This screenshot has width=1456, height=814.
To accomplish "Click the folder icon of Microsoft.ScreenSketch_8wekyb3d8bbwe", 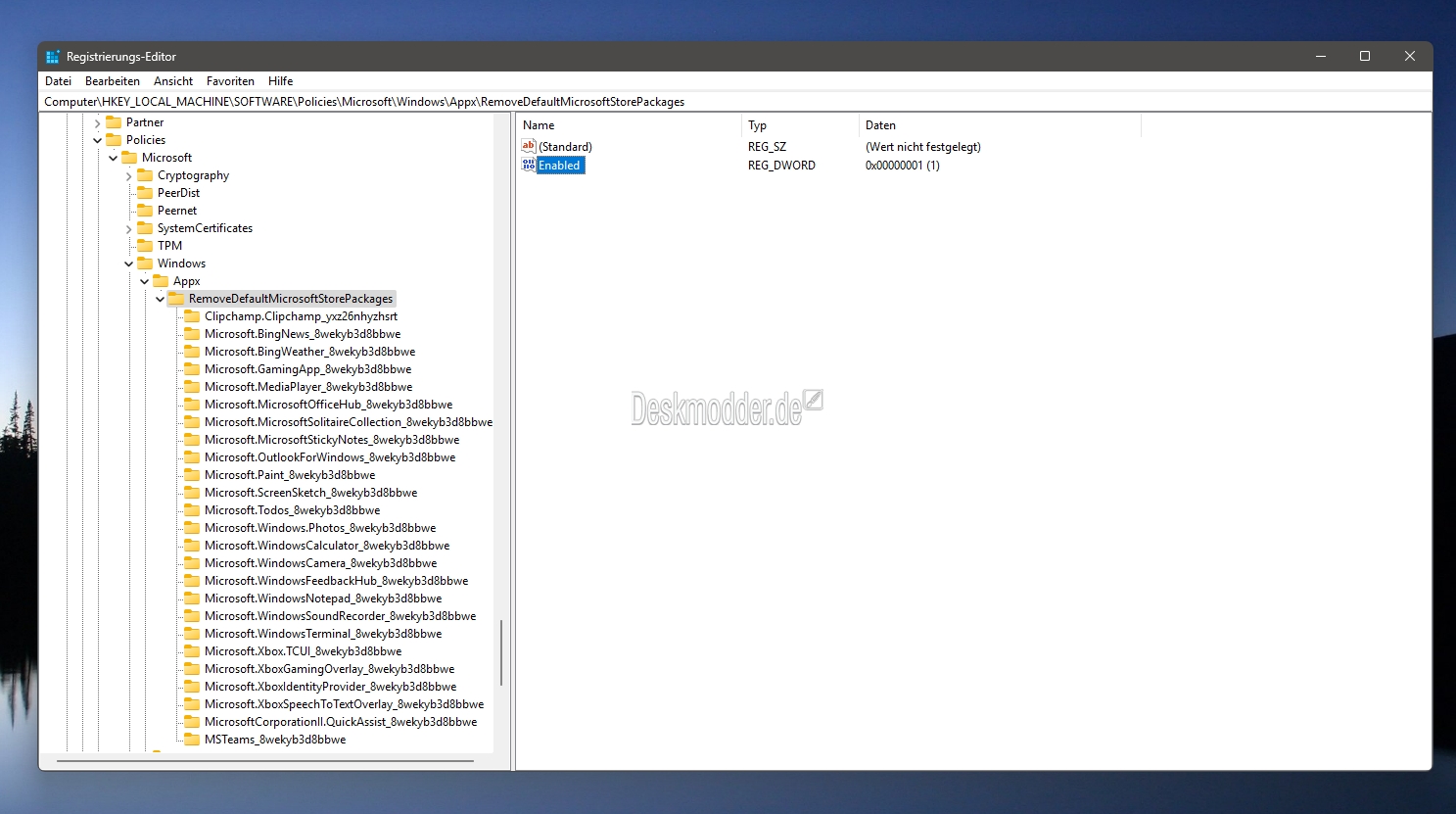I will pos(192,493).
